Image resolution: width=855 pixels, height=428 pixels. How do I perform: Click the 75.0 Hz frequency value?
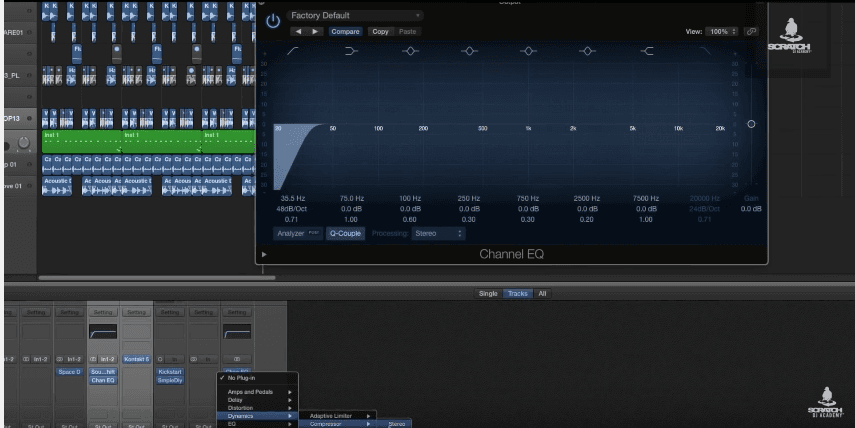tap(351, 198)
